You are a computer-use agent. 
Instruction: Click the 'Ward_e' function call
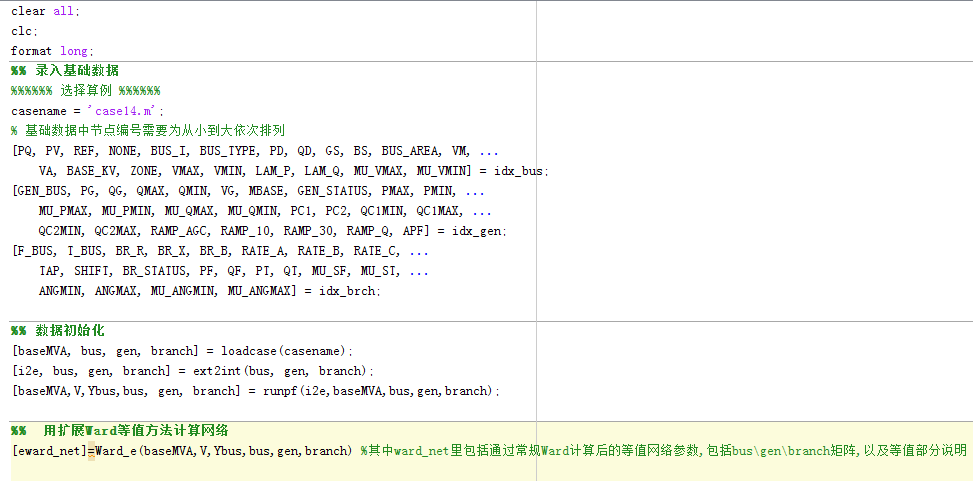click(115, 451)
